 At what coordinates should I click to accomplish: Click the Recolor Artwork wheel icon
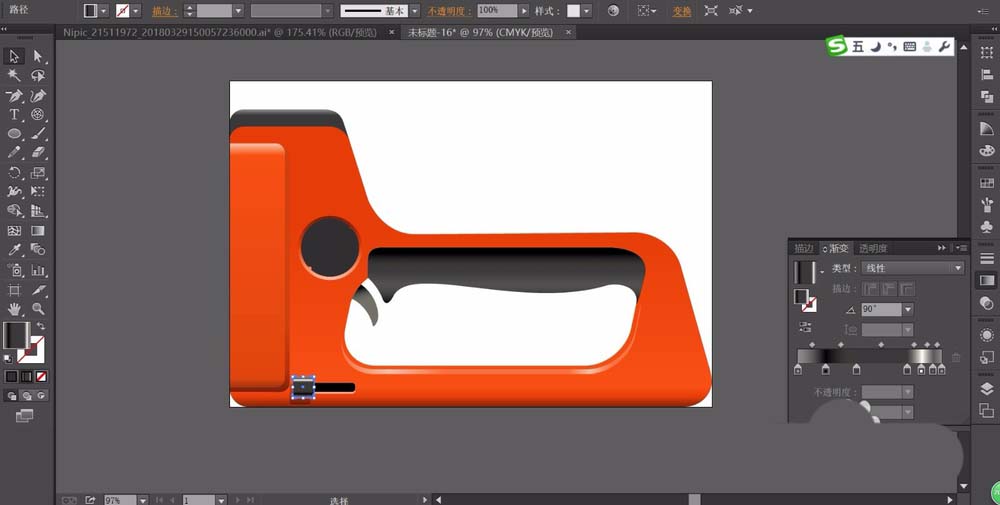tap(613, 11)
